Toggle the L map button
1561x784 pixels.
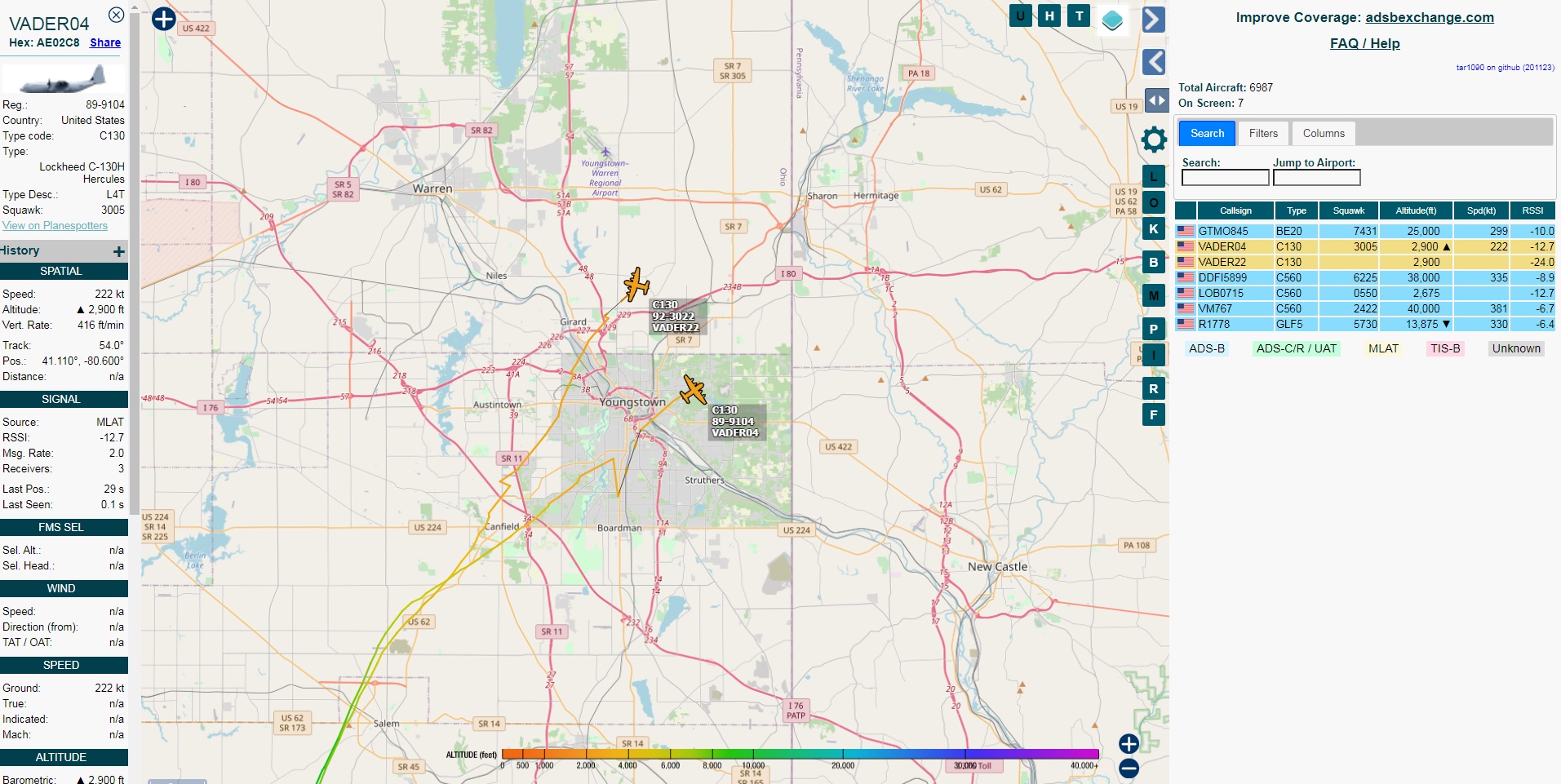click(x=1153, y=177)
